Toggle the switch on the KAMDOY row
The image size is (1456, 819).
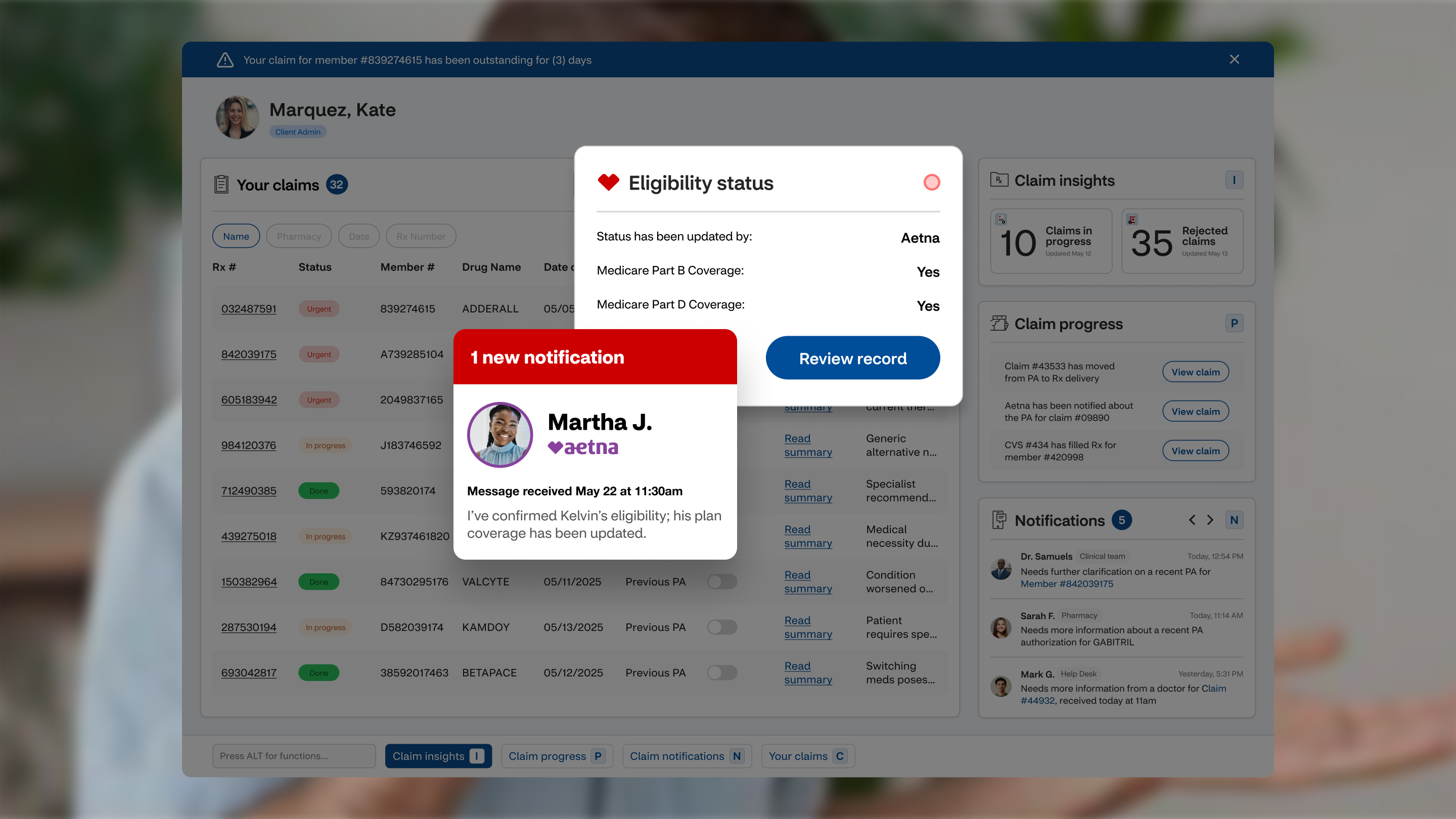point(722,627)
